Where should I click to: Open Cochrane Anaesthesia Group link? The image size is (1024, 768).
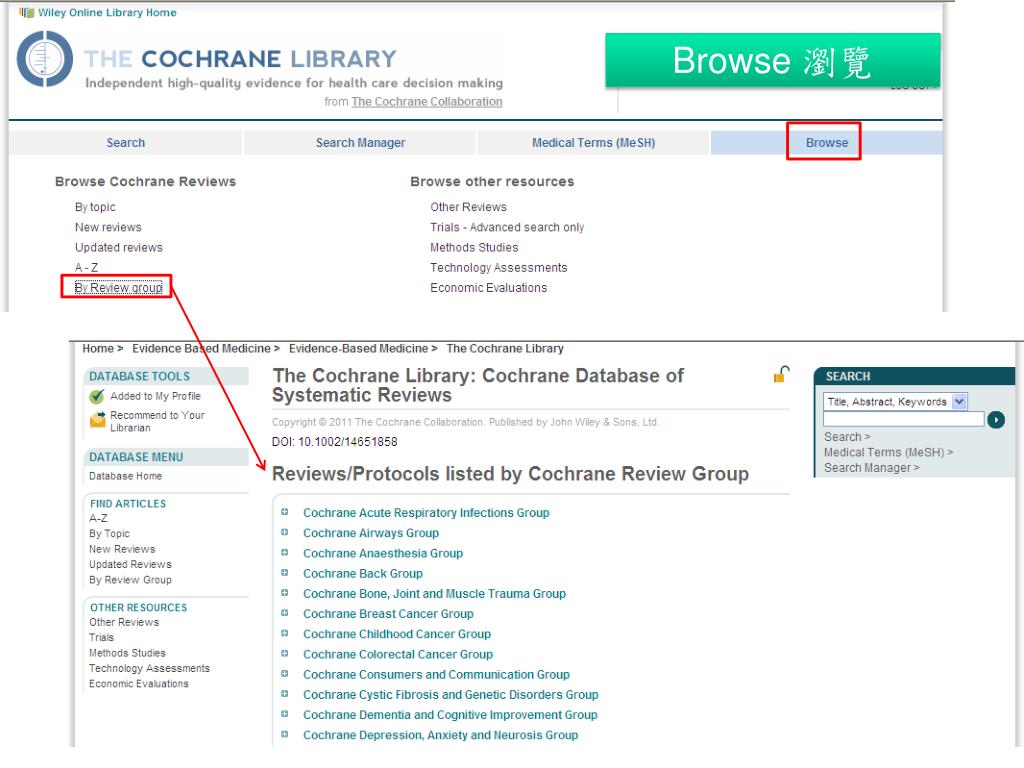click(x=383, y=553)
